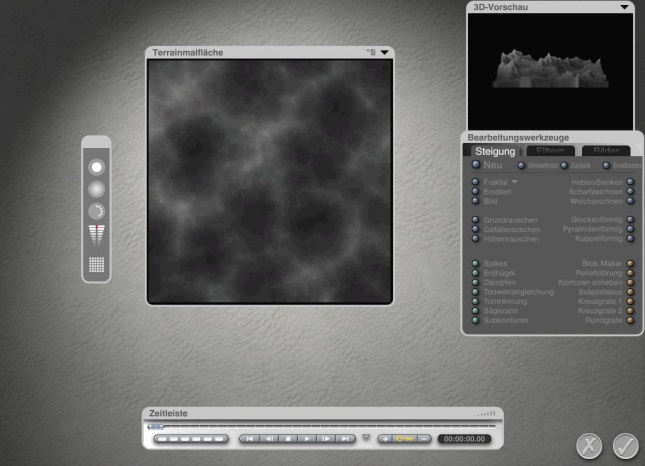Viewport: 645px width, 466px height.
Task: Click the orange Reliefstörung orb
Action: (630, 273)
